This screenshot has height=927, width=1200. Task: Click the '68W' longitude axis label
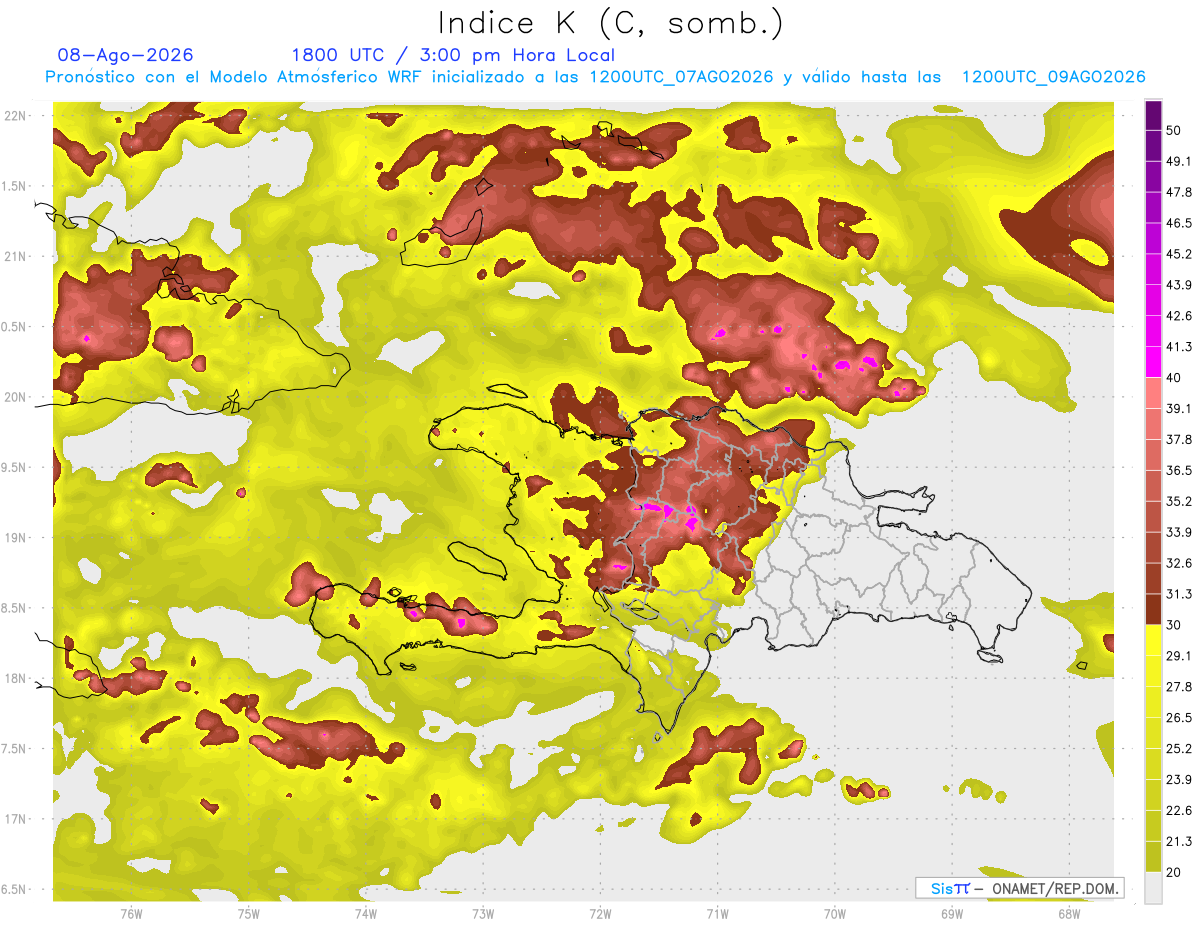point(1069,914)
